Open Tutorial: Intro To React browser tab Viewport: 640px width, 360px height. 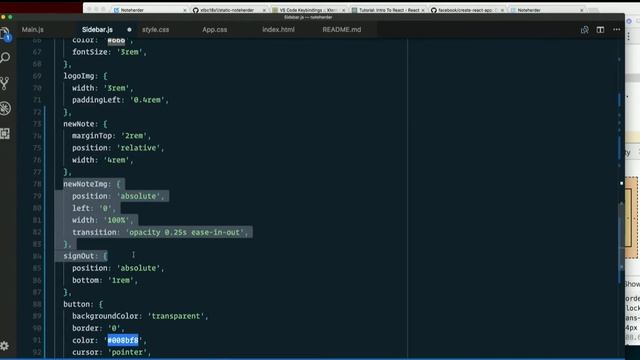[x=388, y=10]
